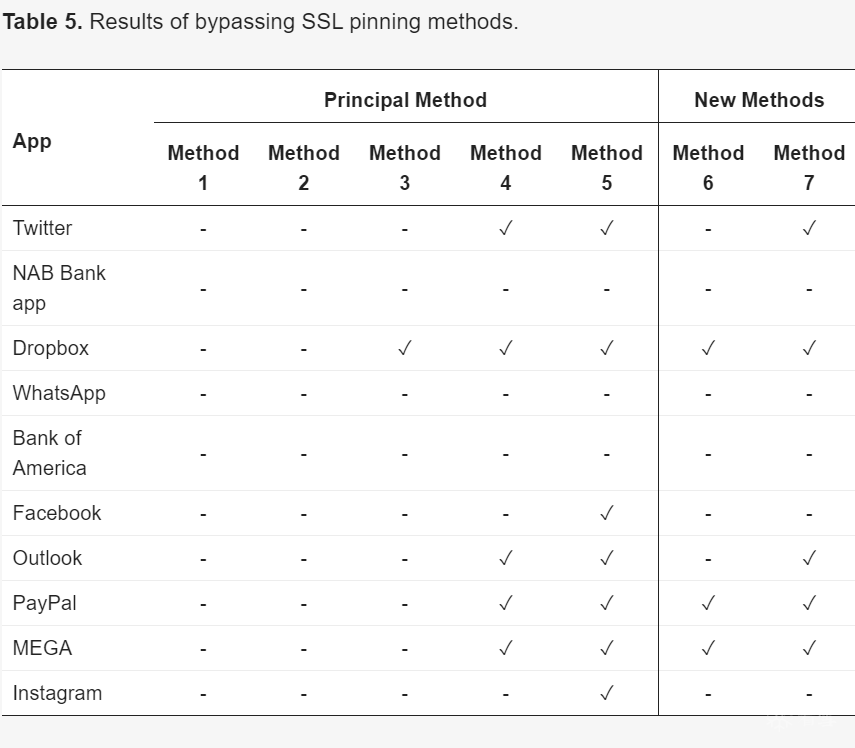Click the Dropbox Method 6 checkmark
This screenshot has width=855, height=748.
(x=708, y=348)
